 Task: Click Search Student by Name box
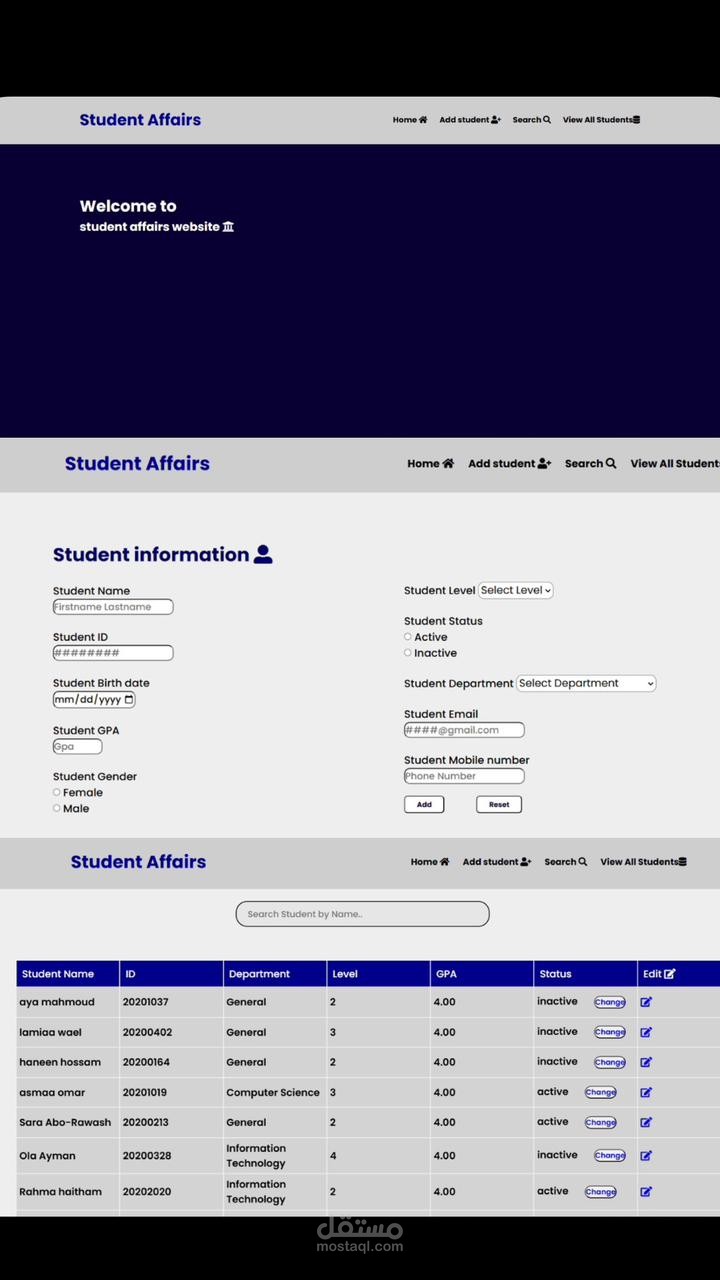coord(362,914)
